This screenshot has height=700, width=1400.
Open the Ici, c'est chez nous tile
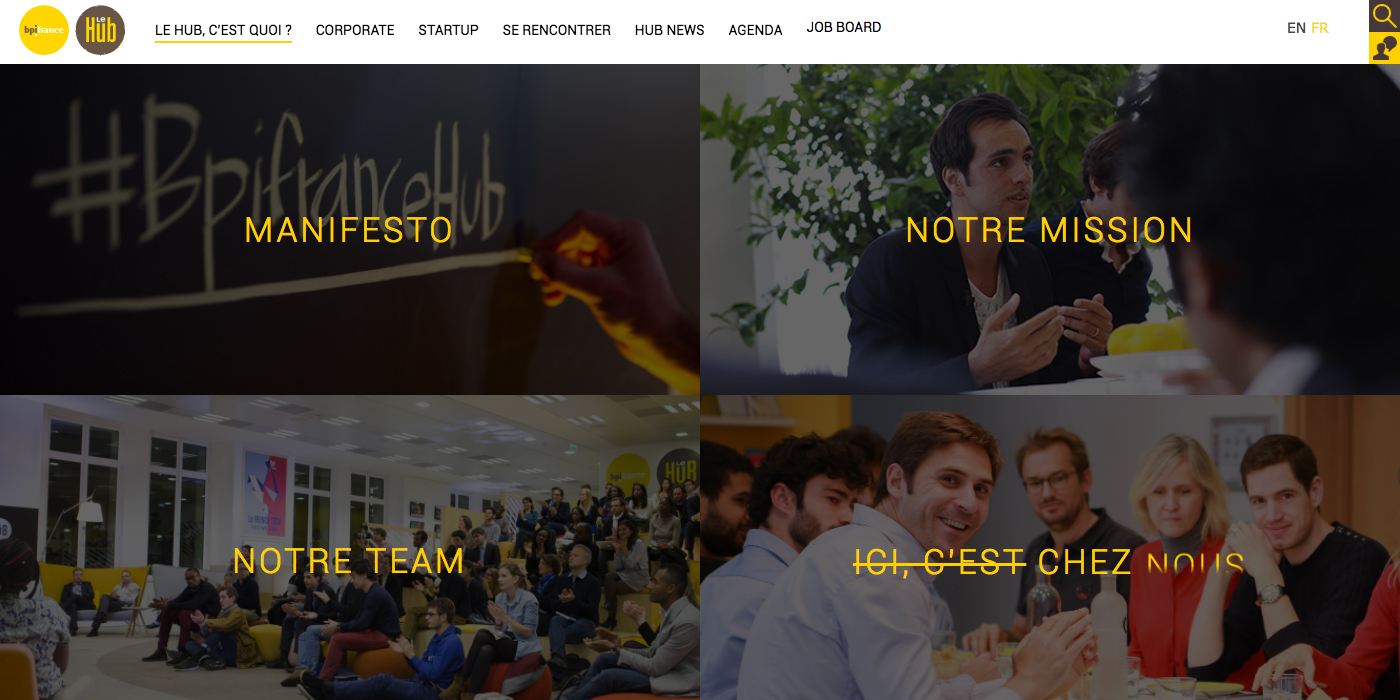tap(1049, 562)
